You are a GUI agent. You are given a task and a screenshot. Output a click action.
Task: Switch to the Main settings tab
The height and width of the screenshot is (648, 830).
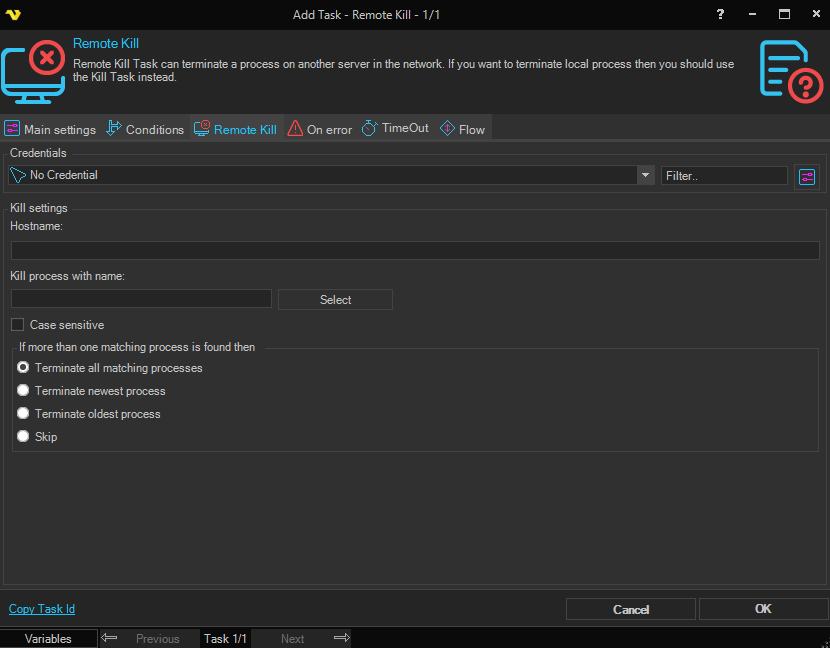[50, 129]
